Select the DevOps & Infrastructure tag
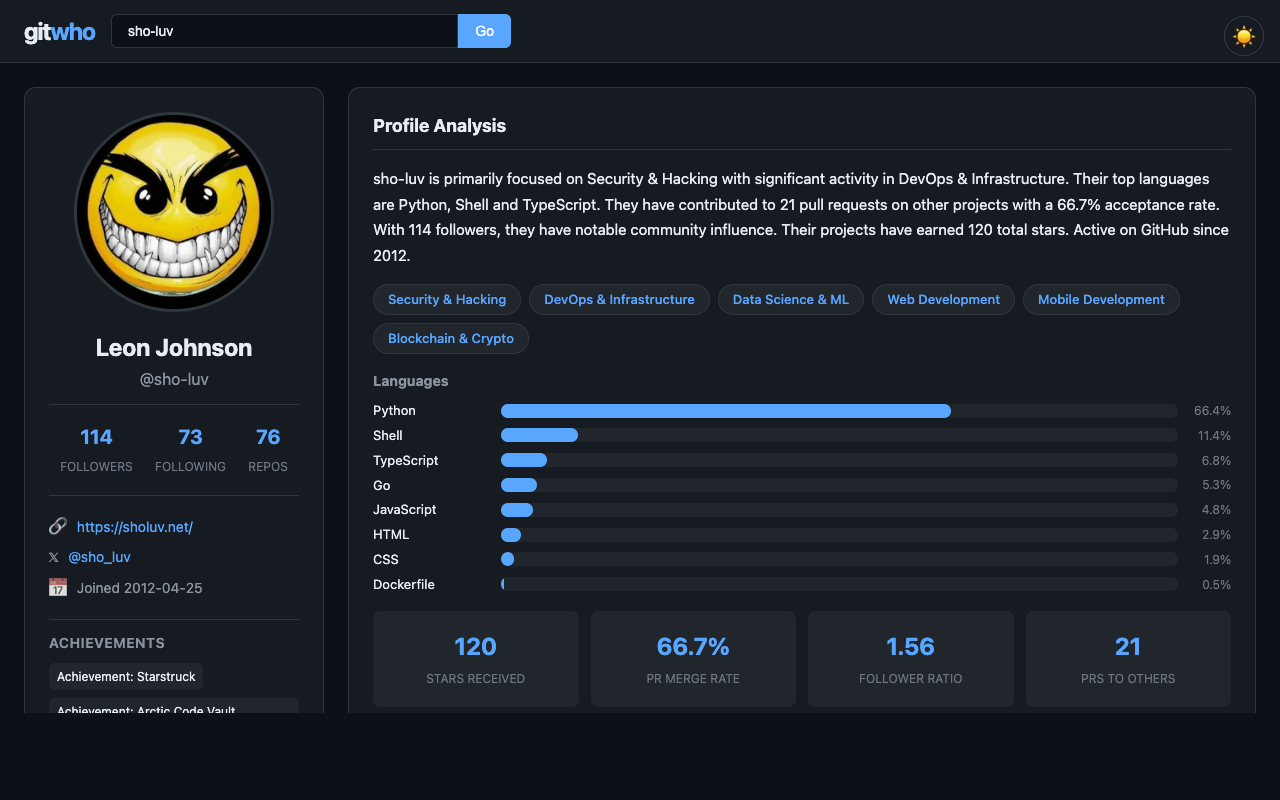Image resolution: width=1280 pixels, height=800 pixels. pyautogui.click(x=619, y=299)
